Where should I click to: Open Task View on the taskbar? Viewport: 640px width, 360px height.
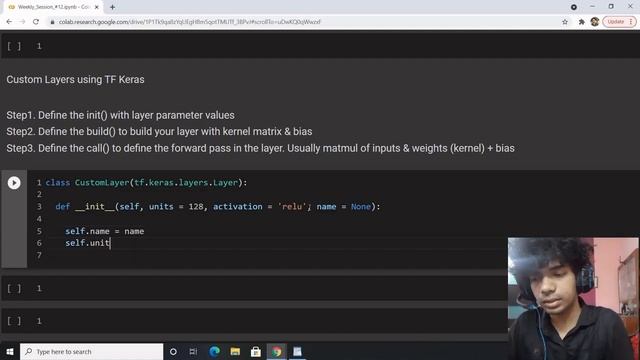(193, 351)
